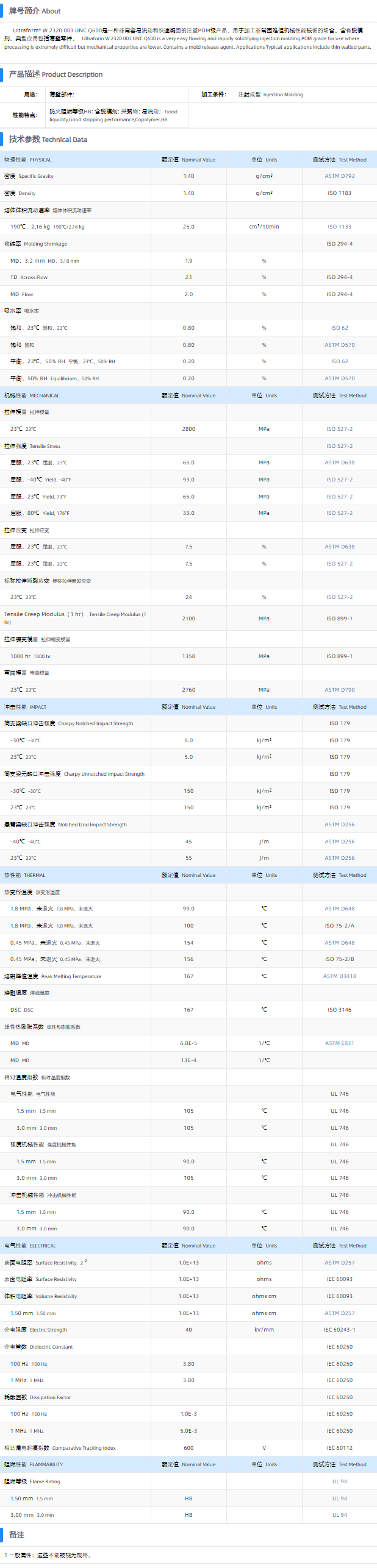Click ISO 3146 in the DSC row
377x1568 pixels.
(339, 1010)
